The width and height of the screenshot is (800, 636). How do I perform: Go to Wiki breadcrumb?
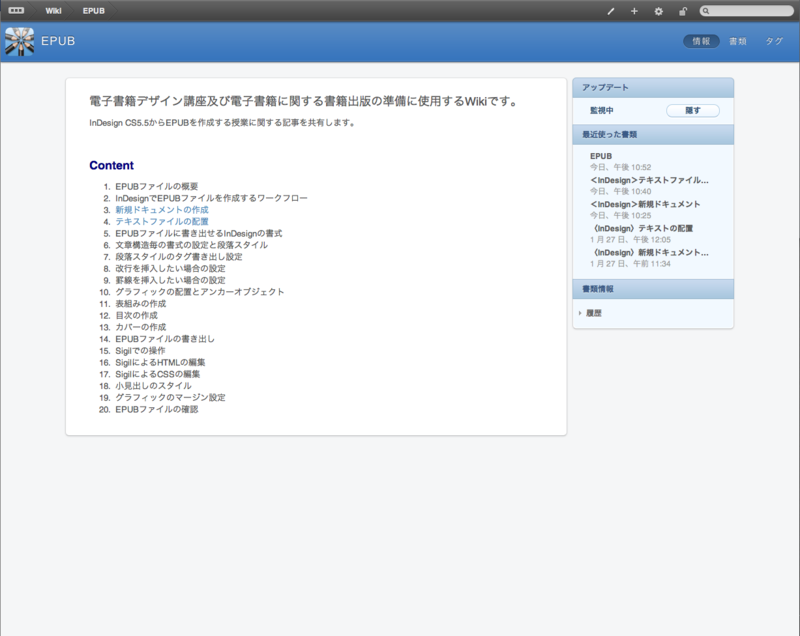[53, 11]
